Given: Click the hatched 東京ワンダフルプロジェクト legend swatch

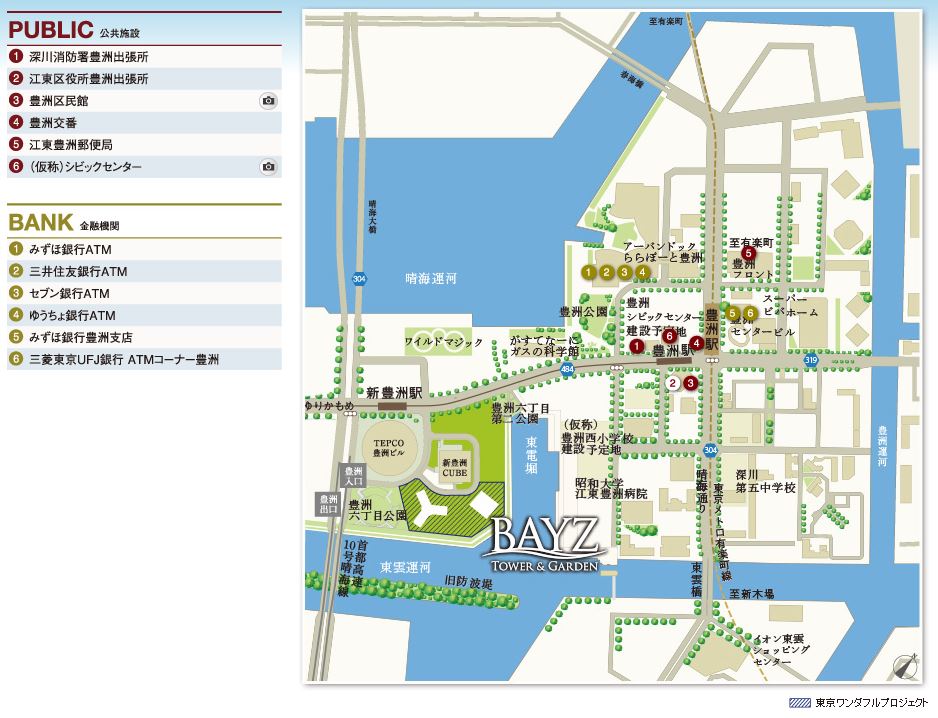Looking at the screenshot, I should coord(800,703).
